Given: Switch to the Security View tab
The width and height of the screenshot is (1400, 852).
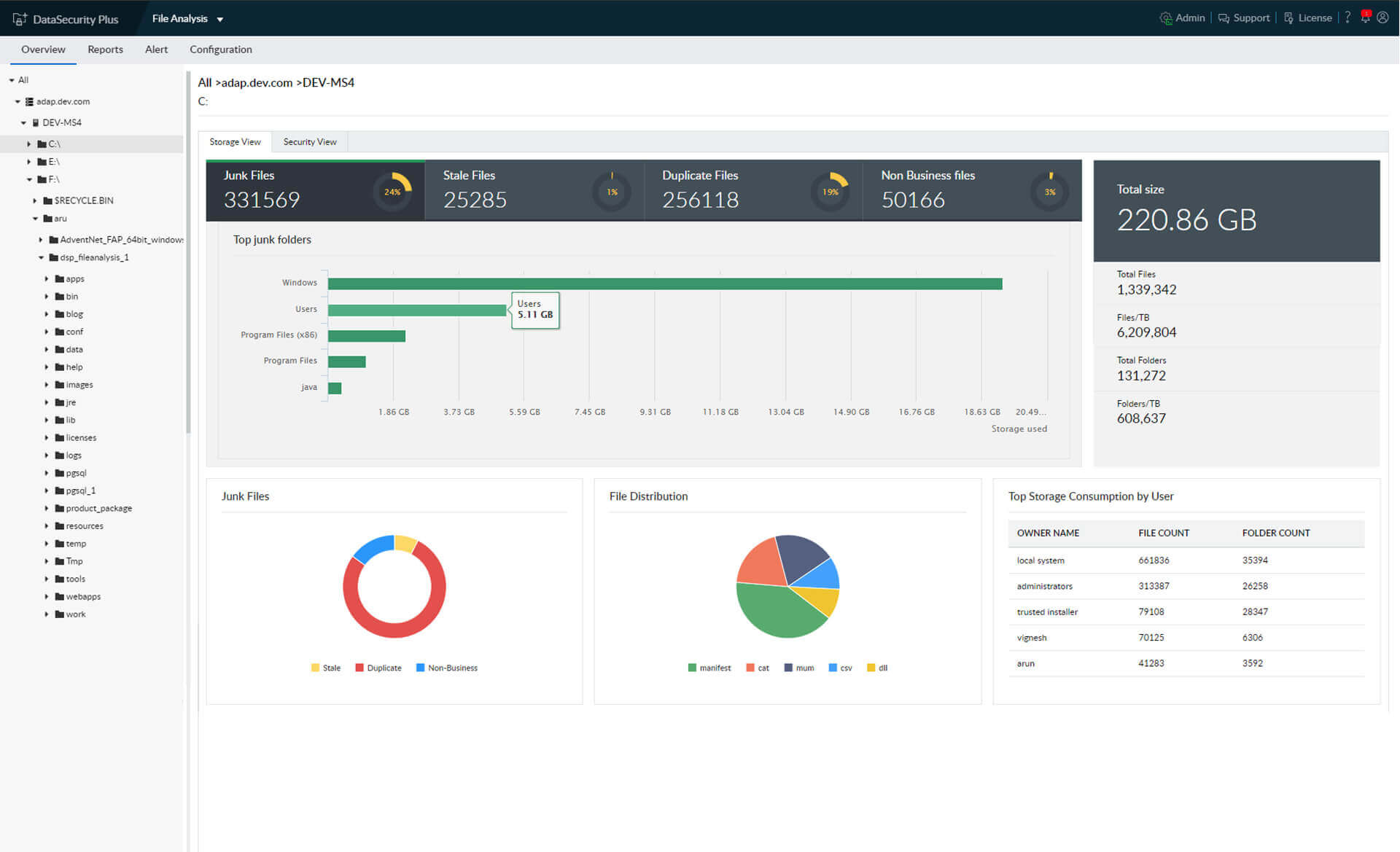Looking at the screenshot, I should [x=309, y=141].
